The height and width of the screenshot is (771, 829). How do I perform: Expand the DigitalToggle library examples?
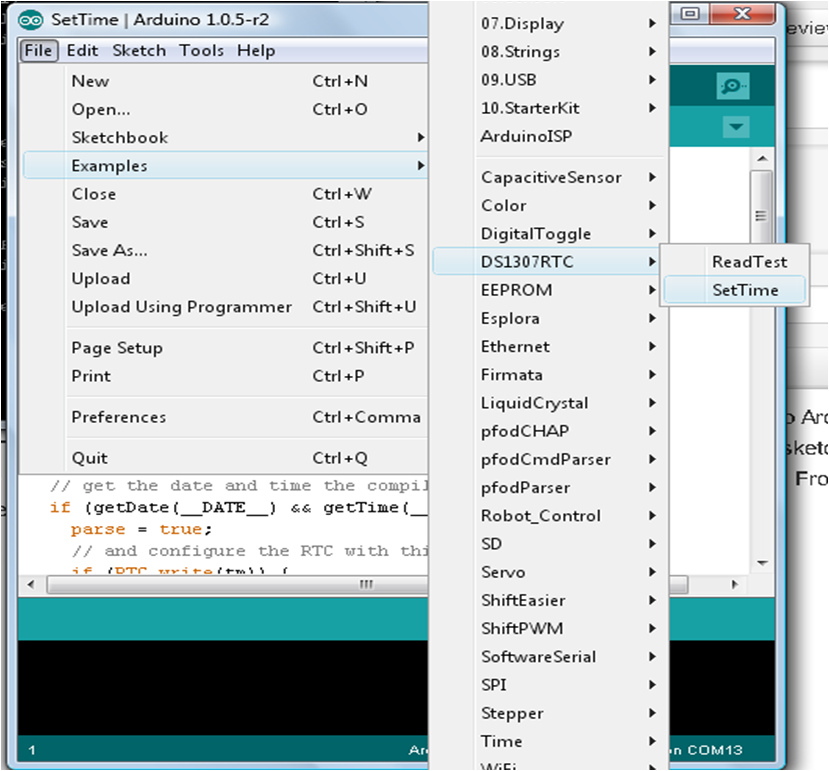pyautogui.click(x=548, y=234)
